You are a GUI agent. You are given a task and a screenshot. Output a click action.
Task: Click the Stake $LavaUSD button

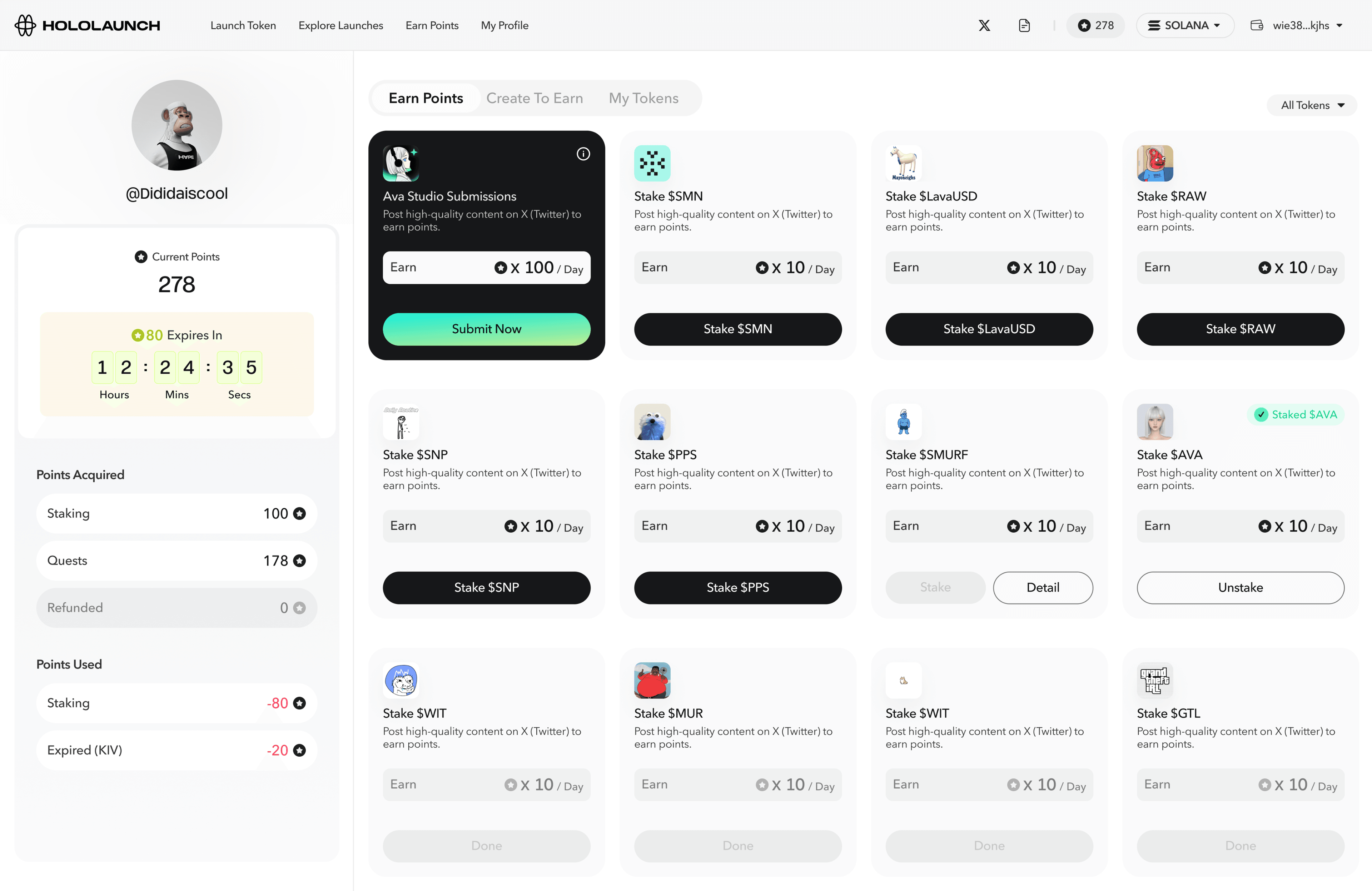(x=989, y=329)
